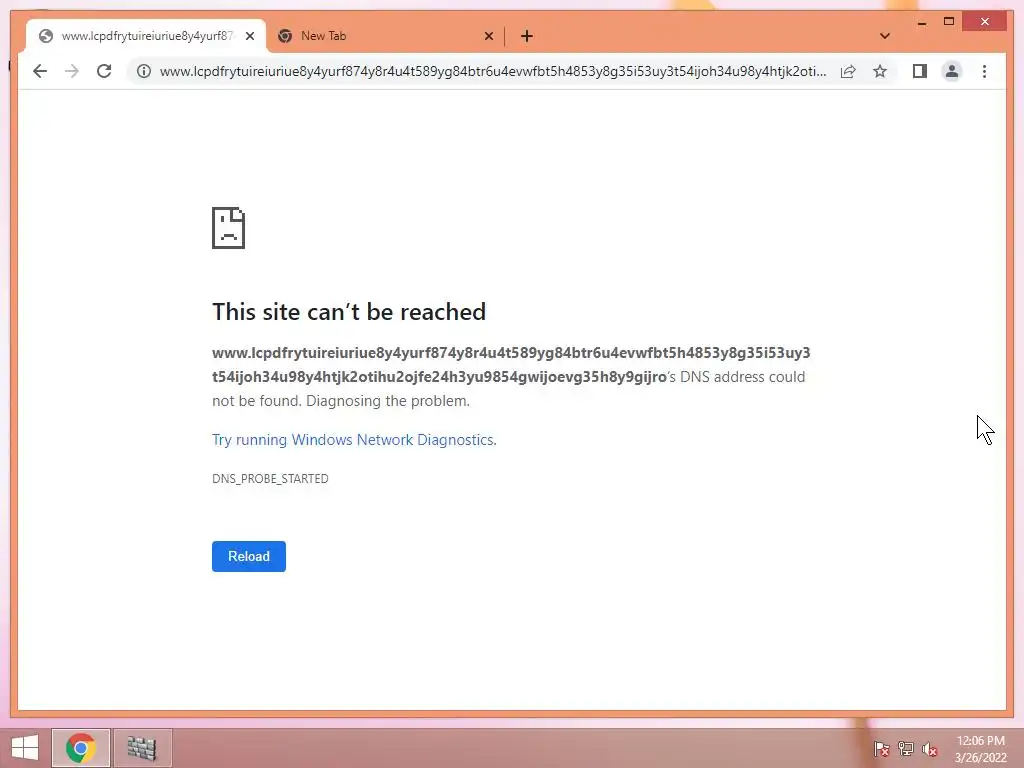The height and width of the screenshot is (768, 1024).
Task: Toggle the browser side panel
Action: pyautogui.click(x=920, y=71)
